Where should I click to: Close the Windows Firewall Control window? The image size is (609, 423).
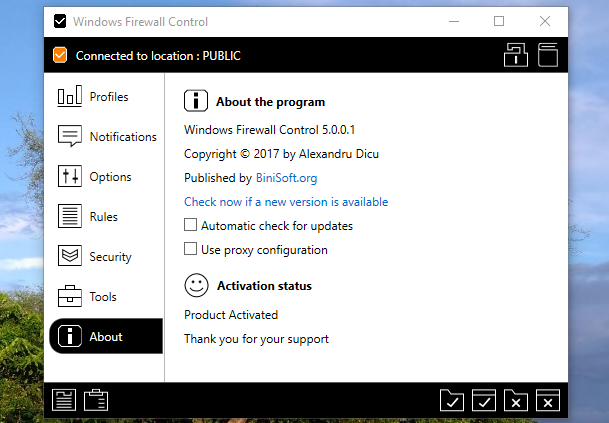point(545,21)
